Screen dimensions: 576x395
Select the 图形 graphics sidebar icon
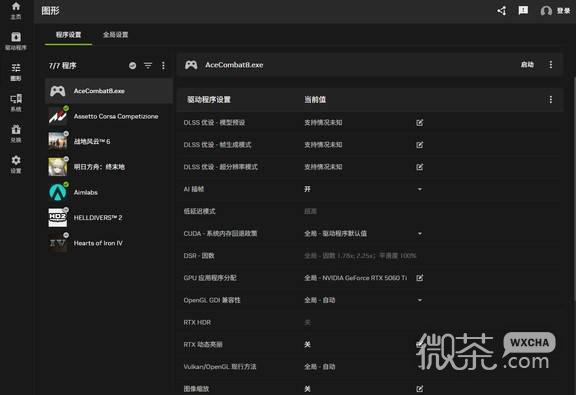16,72
